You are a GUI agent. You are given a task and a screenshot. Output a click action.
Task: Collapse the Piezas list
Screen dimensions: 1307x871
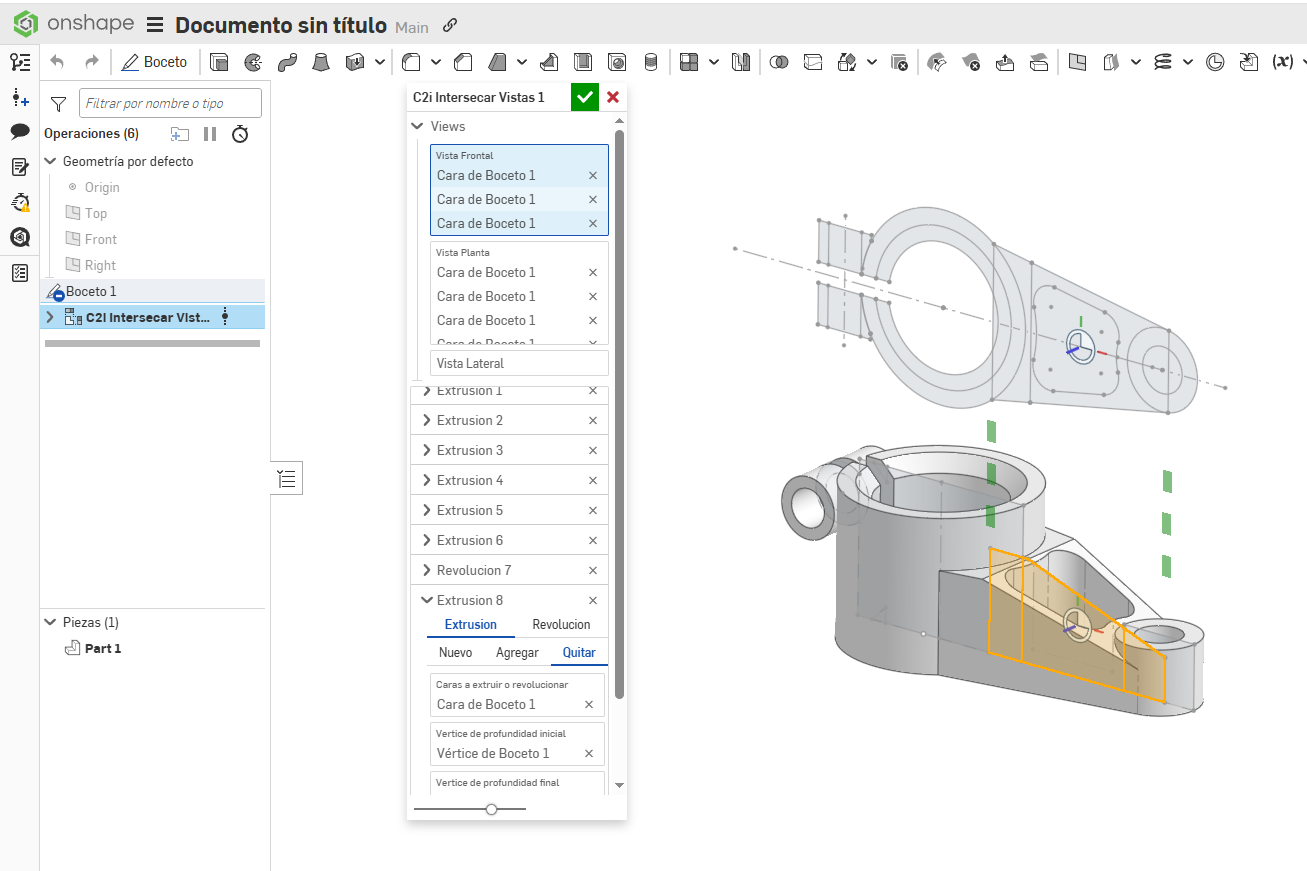[50, 622]
